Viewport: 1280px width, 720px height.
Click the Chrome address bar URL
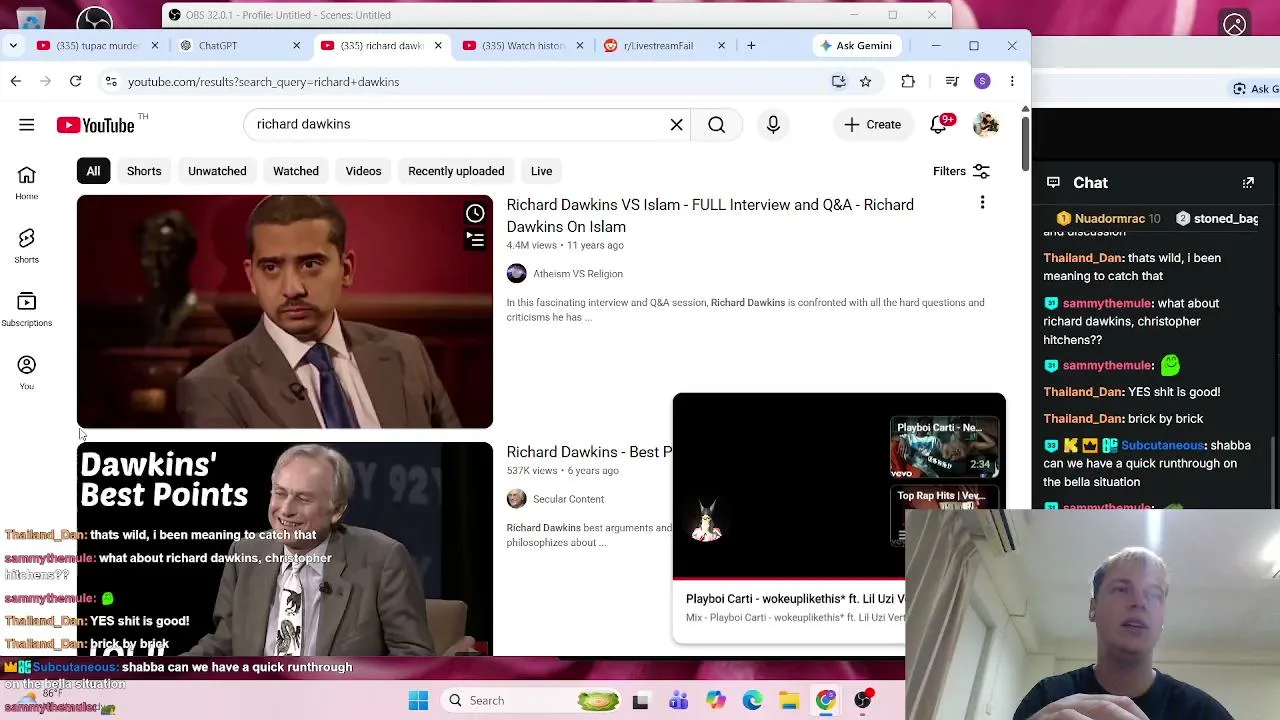(263, 82)
